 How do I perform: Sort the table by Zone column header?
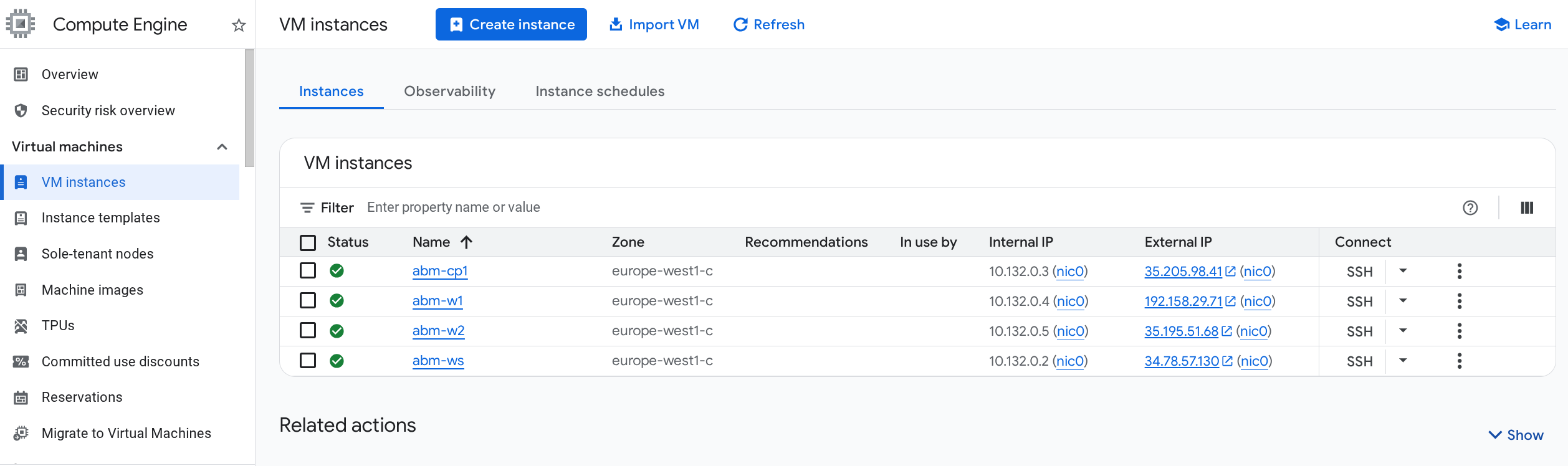click(628, 242)
